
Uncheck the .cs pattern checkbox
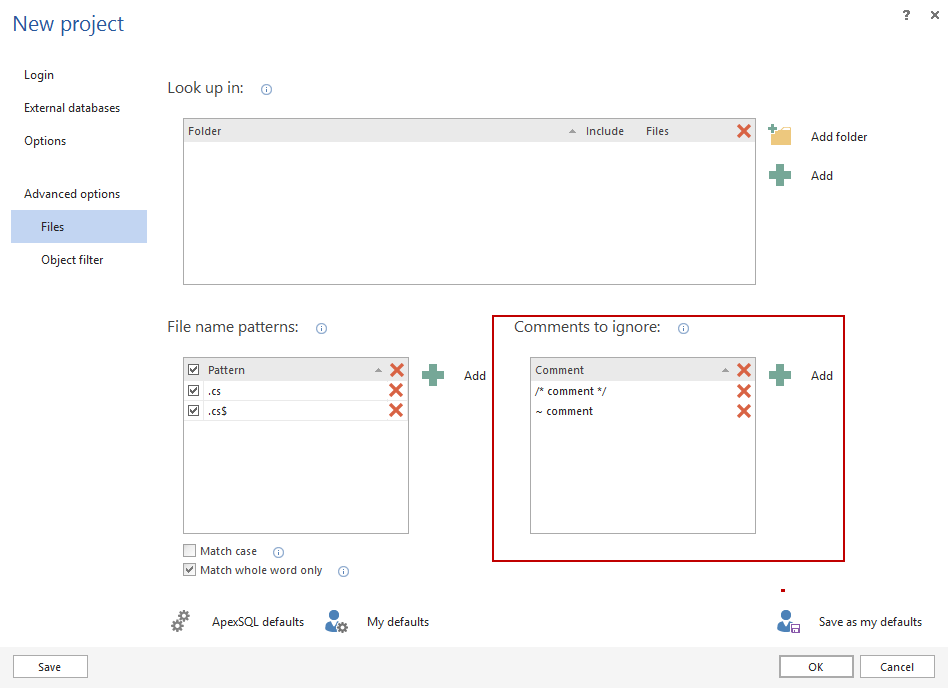click(194, 391)
